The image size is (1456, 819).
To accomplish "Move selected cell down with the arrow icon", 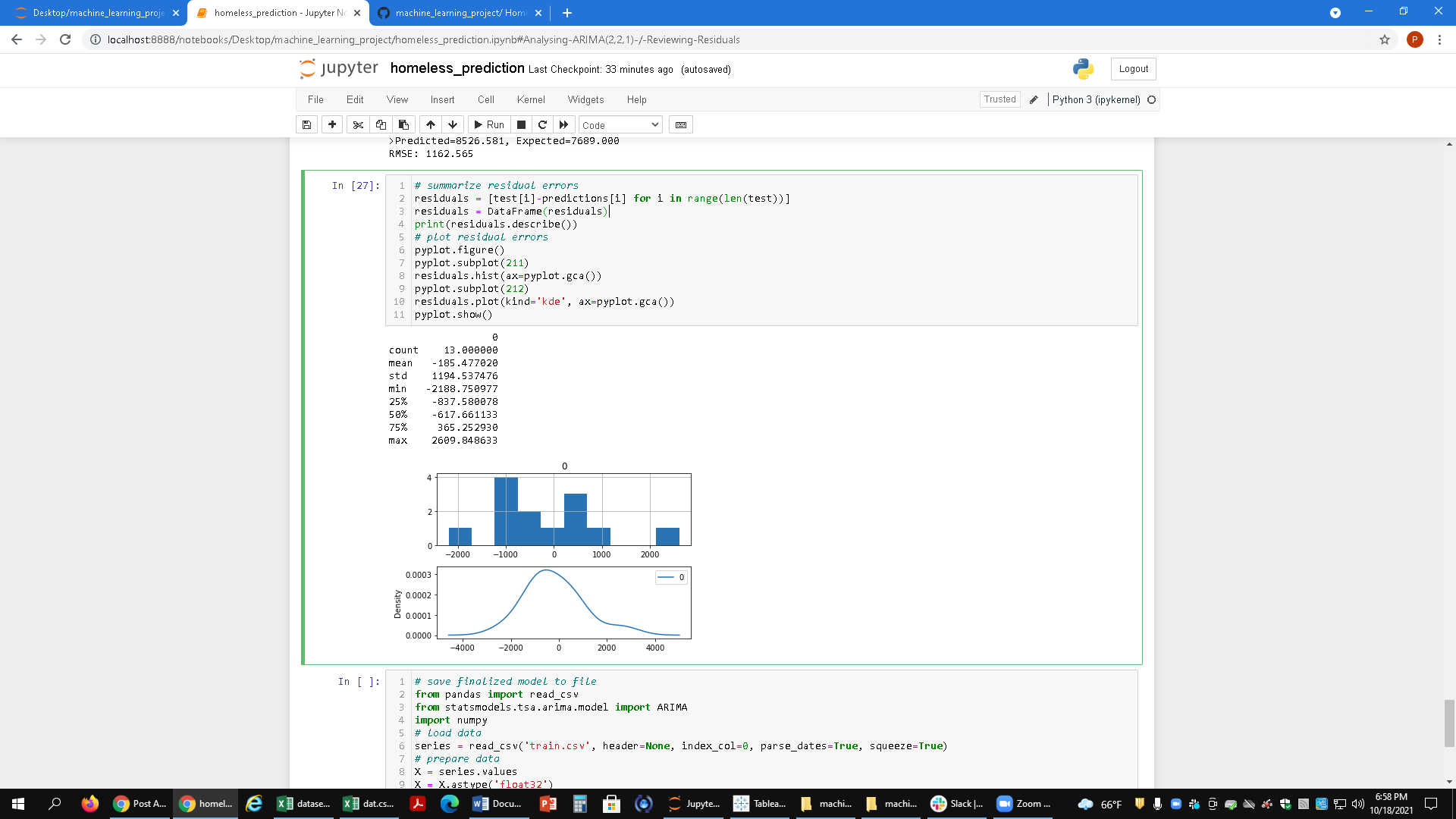I will pos(453,124).
